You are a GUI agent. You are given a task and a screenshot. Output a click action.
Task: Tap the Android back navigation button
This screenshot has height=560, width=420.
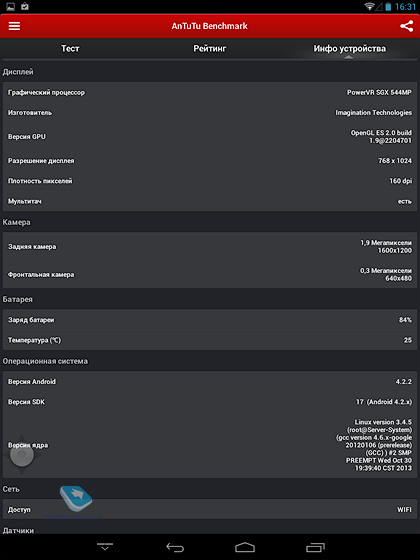175,547
